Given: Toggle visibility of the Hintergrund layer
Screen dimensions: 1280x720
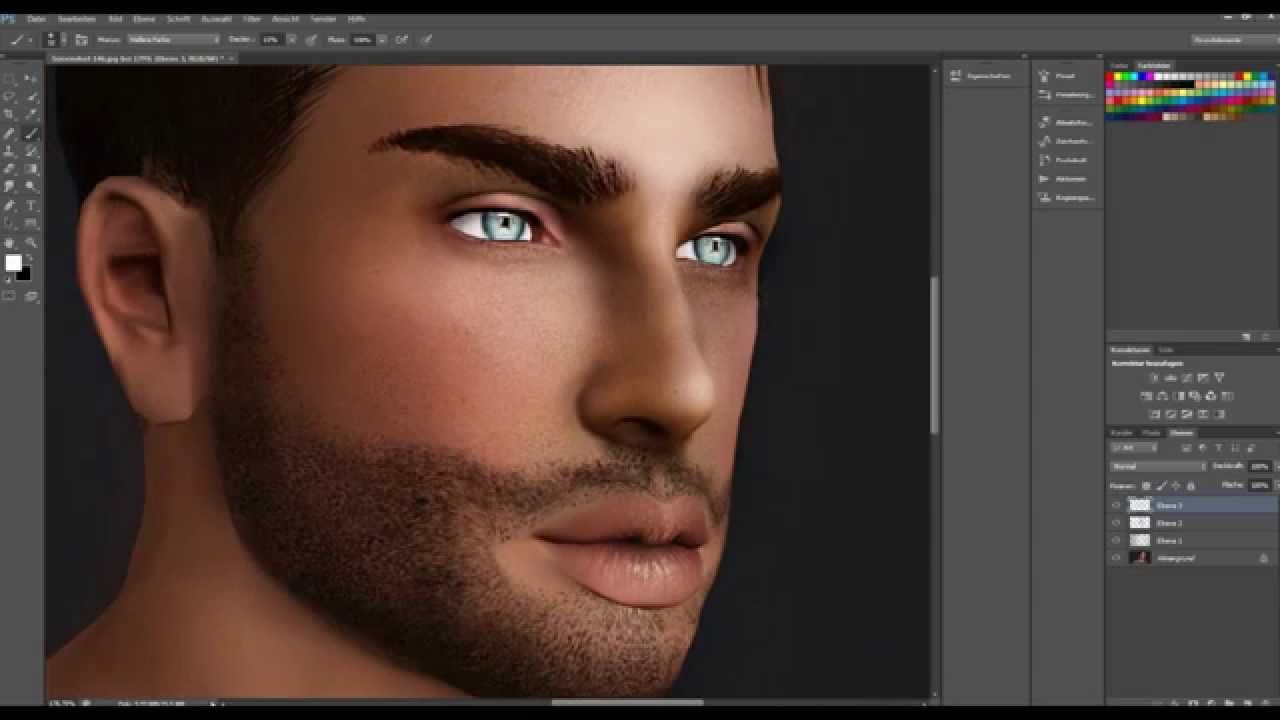Looking at the screenshot, I should point(1116,558).
